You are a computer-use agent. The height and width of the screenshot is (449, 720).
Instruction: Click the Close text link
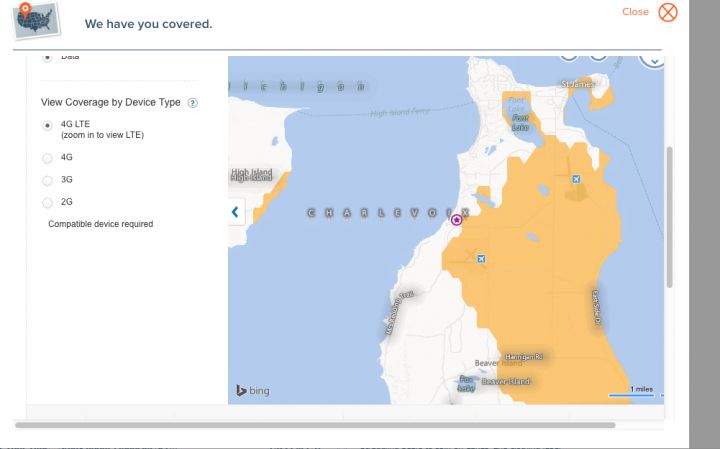point(635,12)
